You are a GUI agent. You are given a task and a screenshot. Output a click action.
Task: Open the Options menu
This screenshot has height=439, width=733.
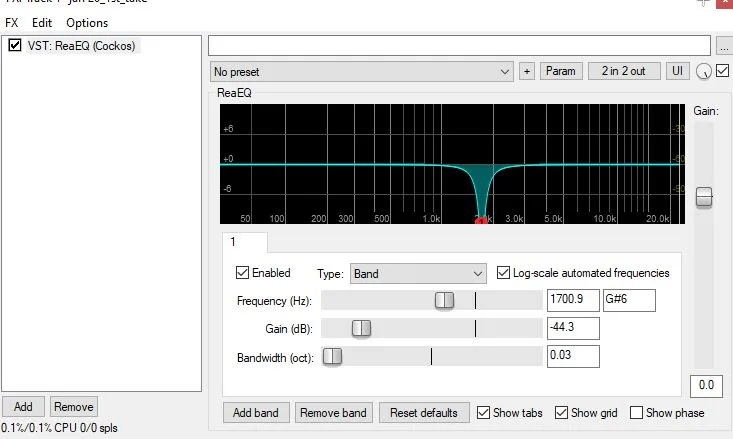[x=87, y=23]
